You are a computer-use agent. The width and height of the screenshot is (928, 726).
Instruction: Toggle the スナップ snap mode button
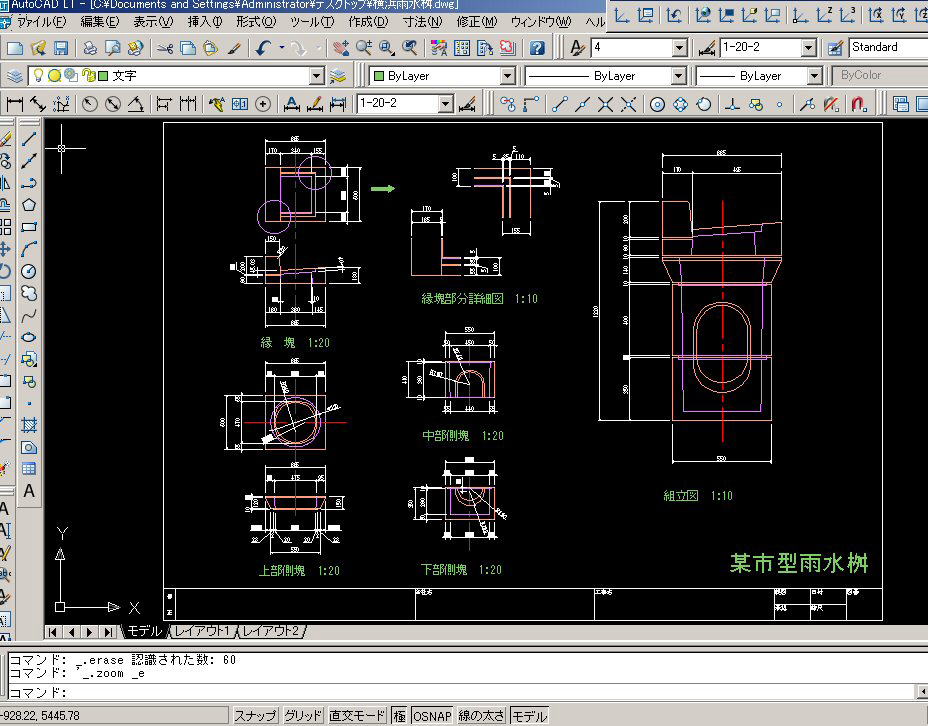coord(255,715)
